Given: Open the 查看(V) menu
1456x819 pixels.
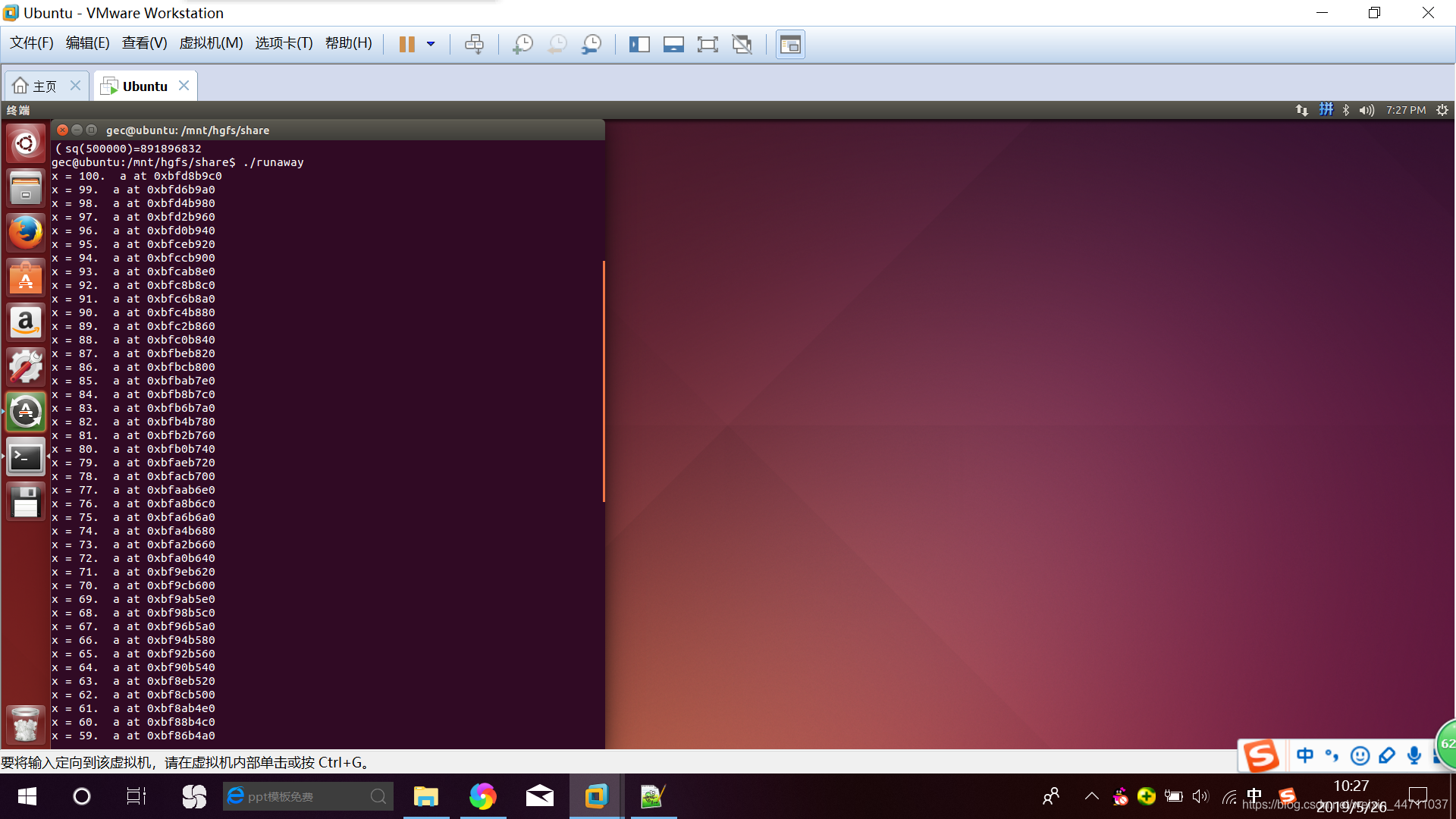Looking at the screenshot, I should click(x=144, y=43).
